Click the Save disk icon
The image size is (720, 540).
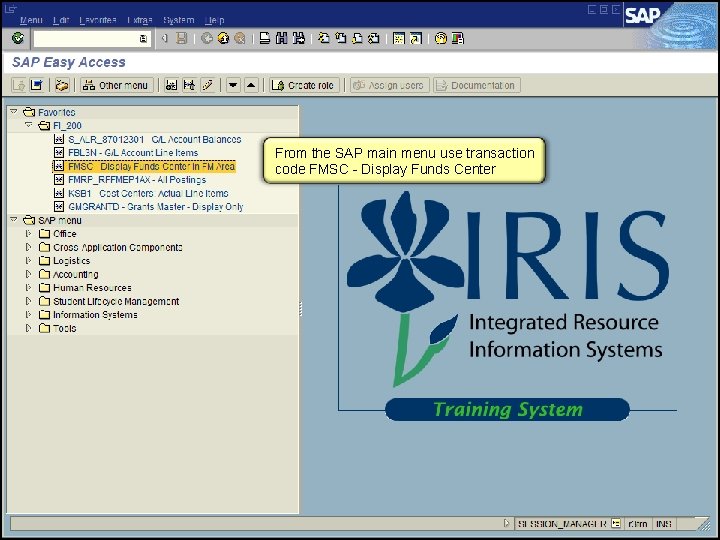[182, 39]
